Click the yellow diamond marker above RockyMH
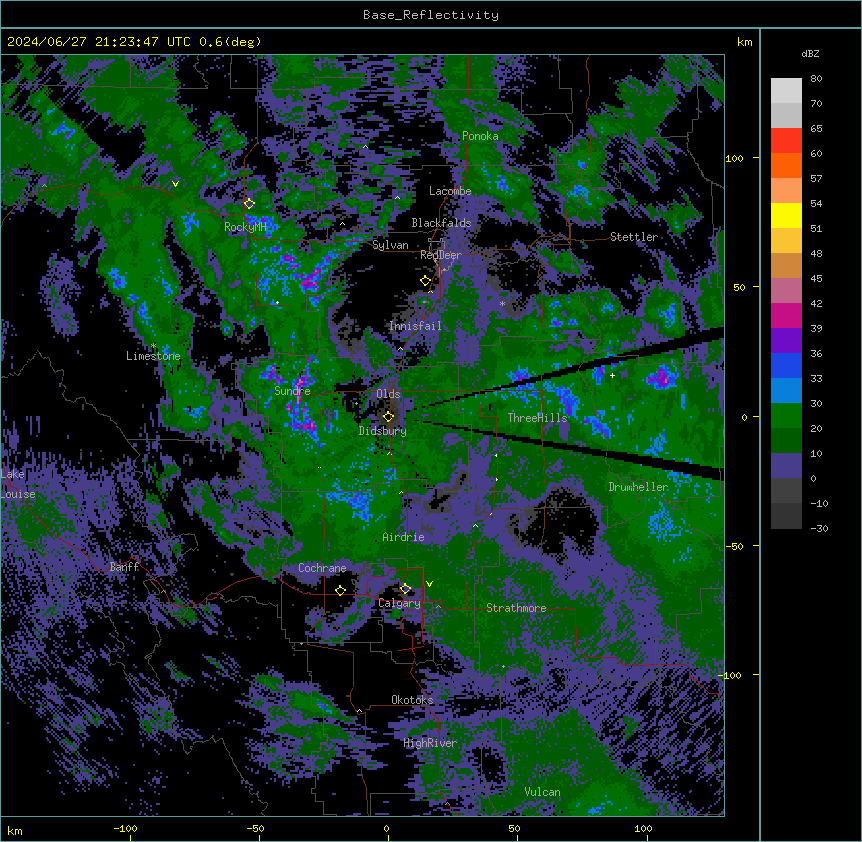 (250, 204)
